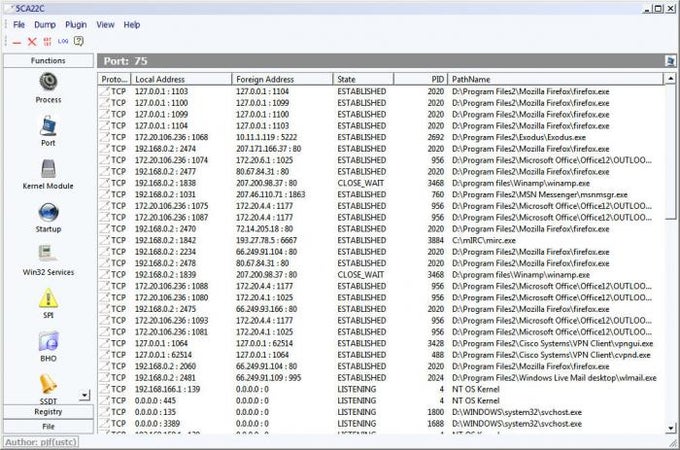Sort by the Foreign Address column header
The height and width of the screenshot is (450, 680).
pyautogui.click(x=282, y=79)
